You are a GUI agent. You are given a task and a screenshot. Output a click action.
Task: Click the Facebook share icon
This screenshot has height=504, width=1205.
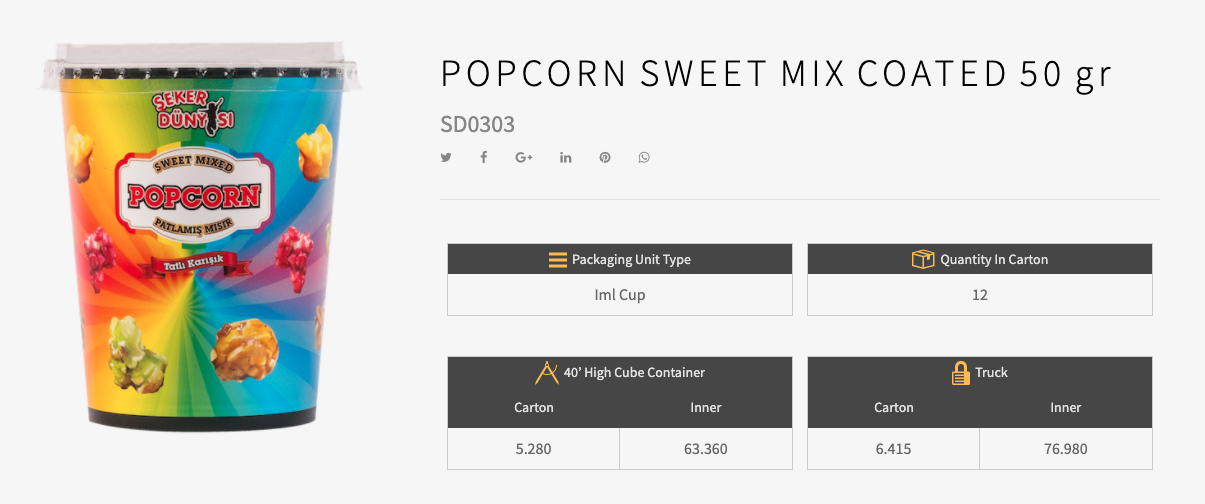click(483, 158)
